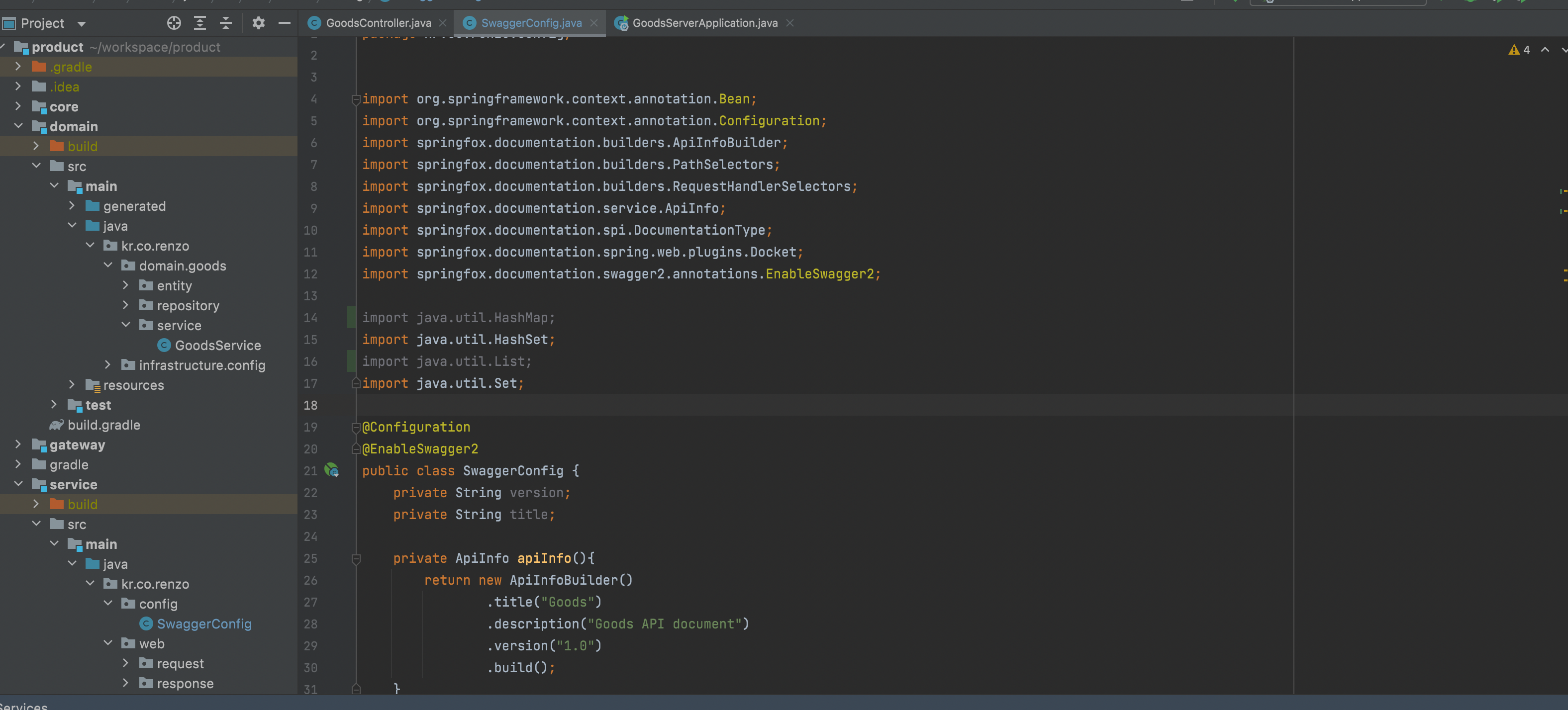Select GoodsService class in project tree
The height and width of the screenshot is (710, 1568).
[x=217, y=346]
